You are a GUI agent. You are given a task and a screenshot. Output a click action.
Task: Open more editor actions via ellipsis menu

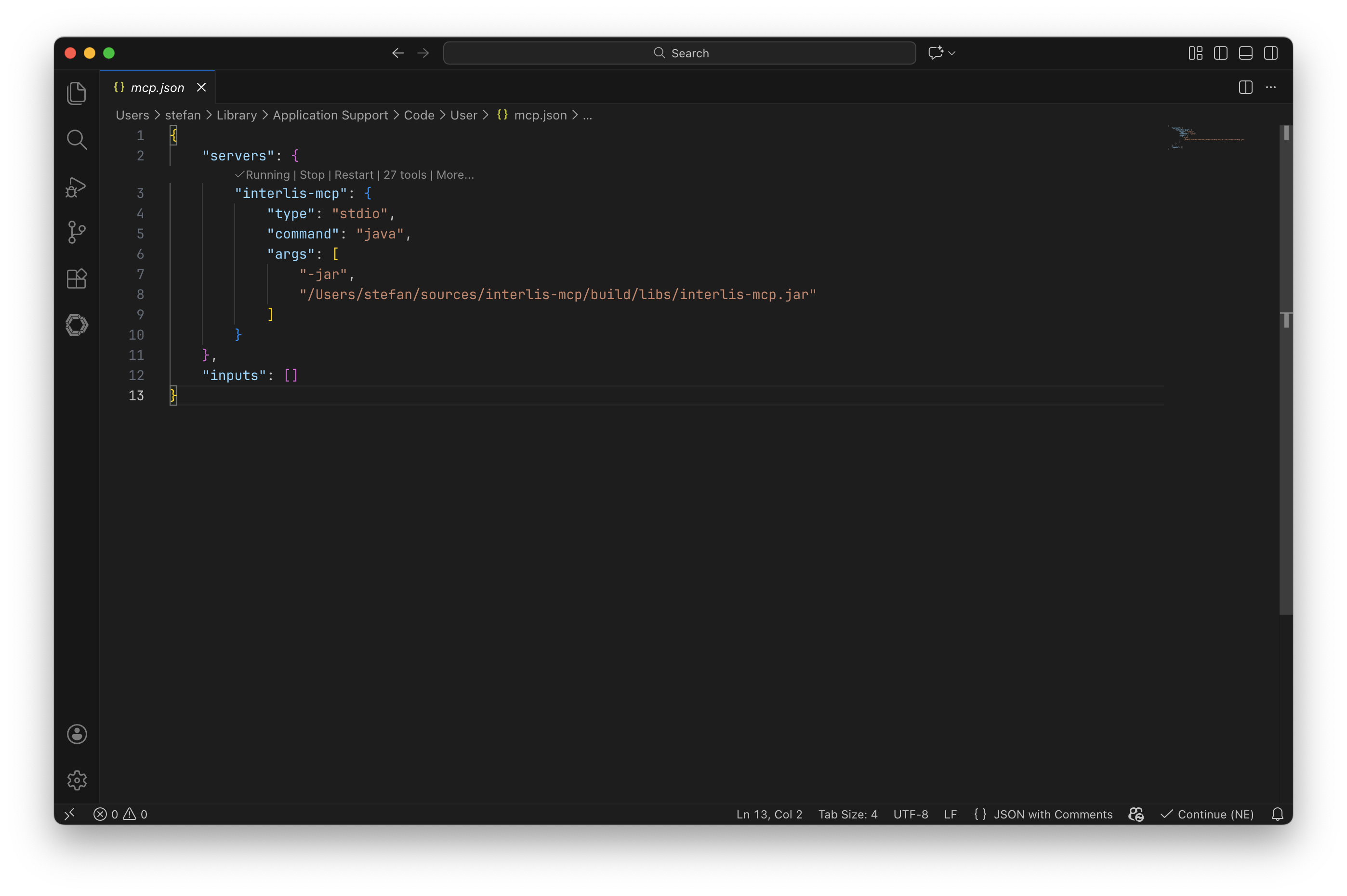(1271, 87)
